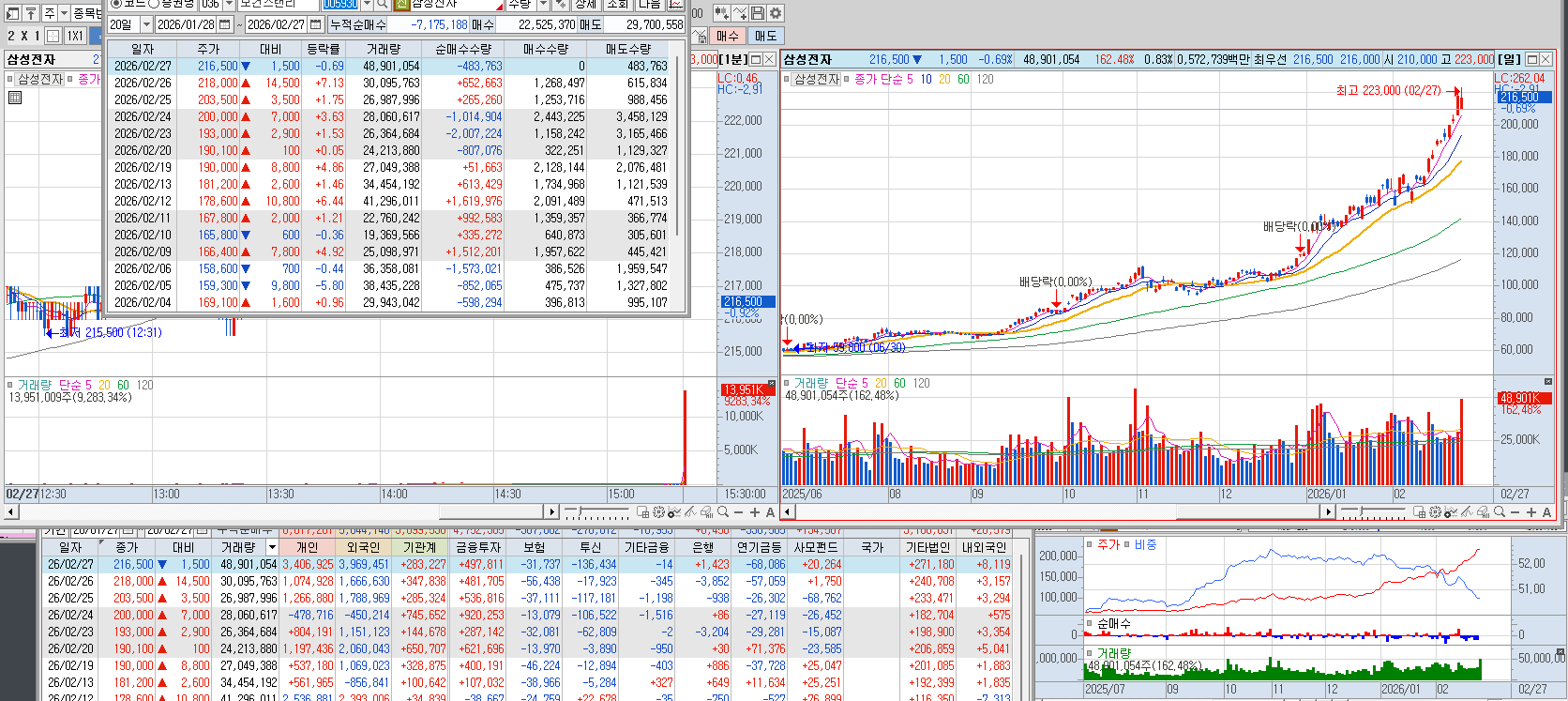Click the 2 X 1 grid layout icon
1568x701 pixels.
click(x=53, y=36)
